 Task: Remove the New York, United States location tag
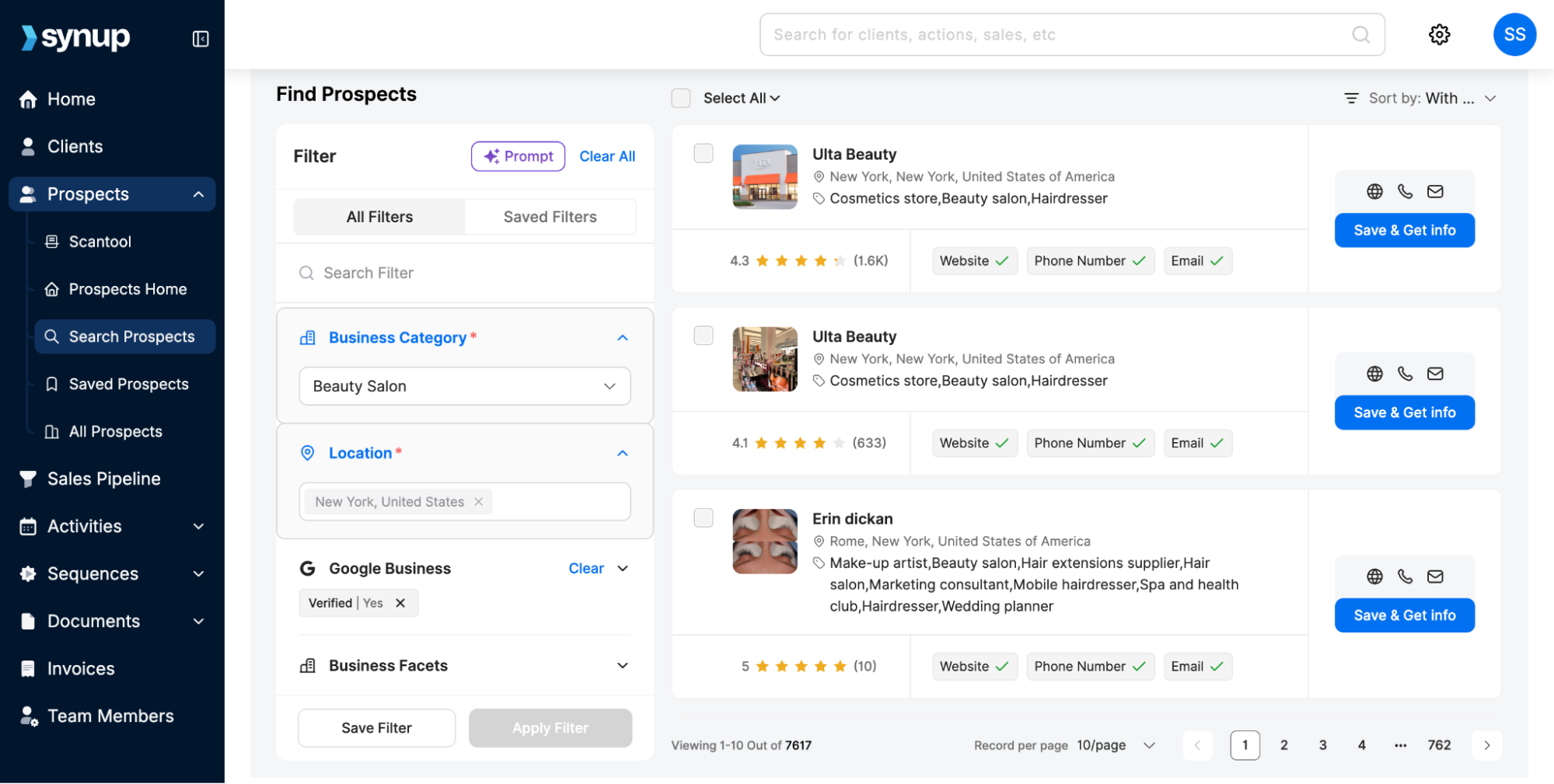click(x=479, y=502)
